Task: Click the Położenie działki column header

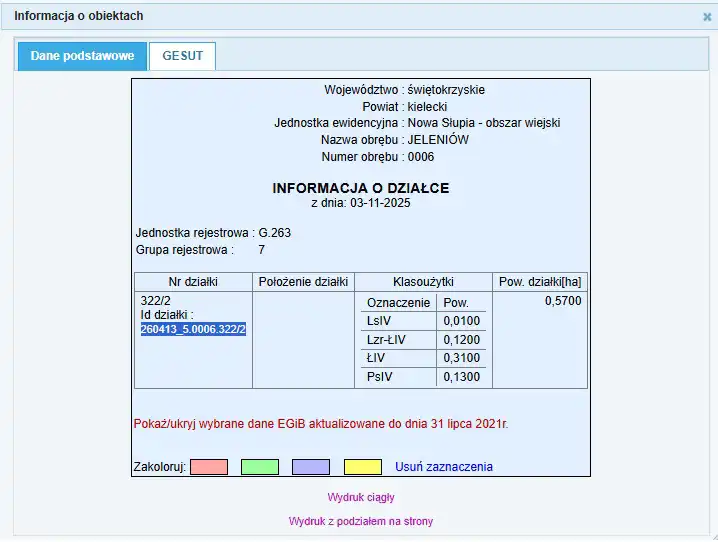Action: (x=303, y=282)
